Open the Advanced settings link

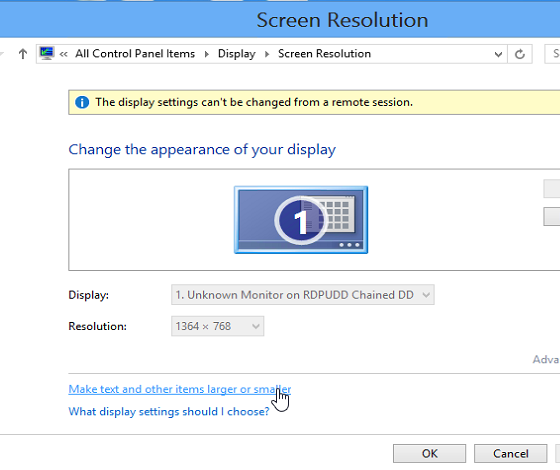[546, 359]
